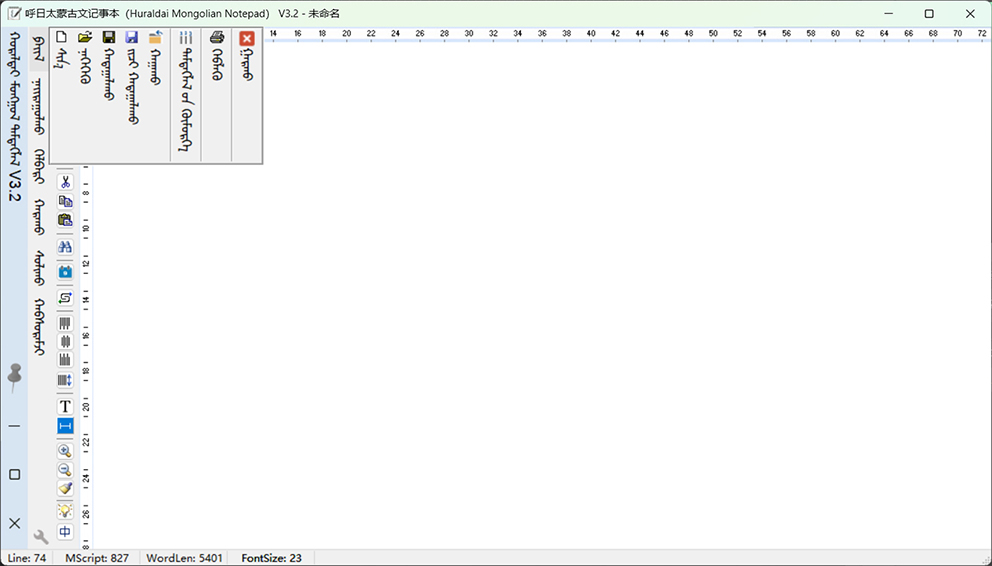Click the green and blue convert arrows icon
The image size is (992, 566).
point(65,298)
